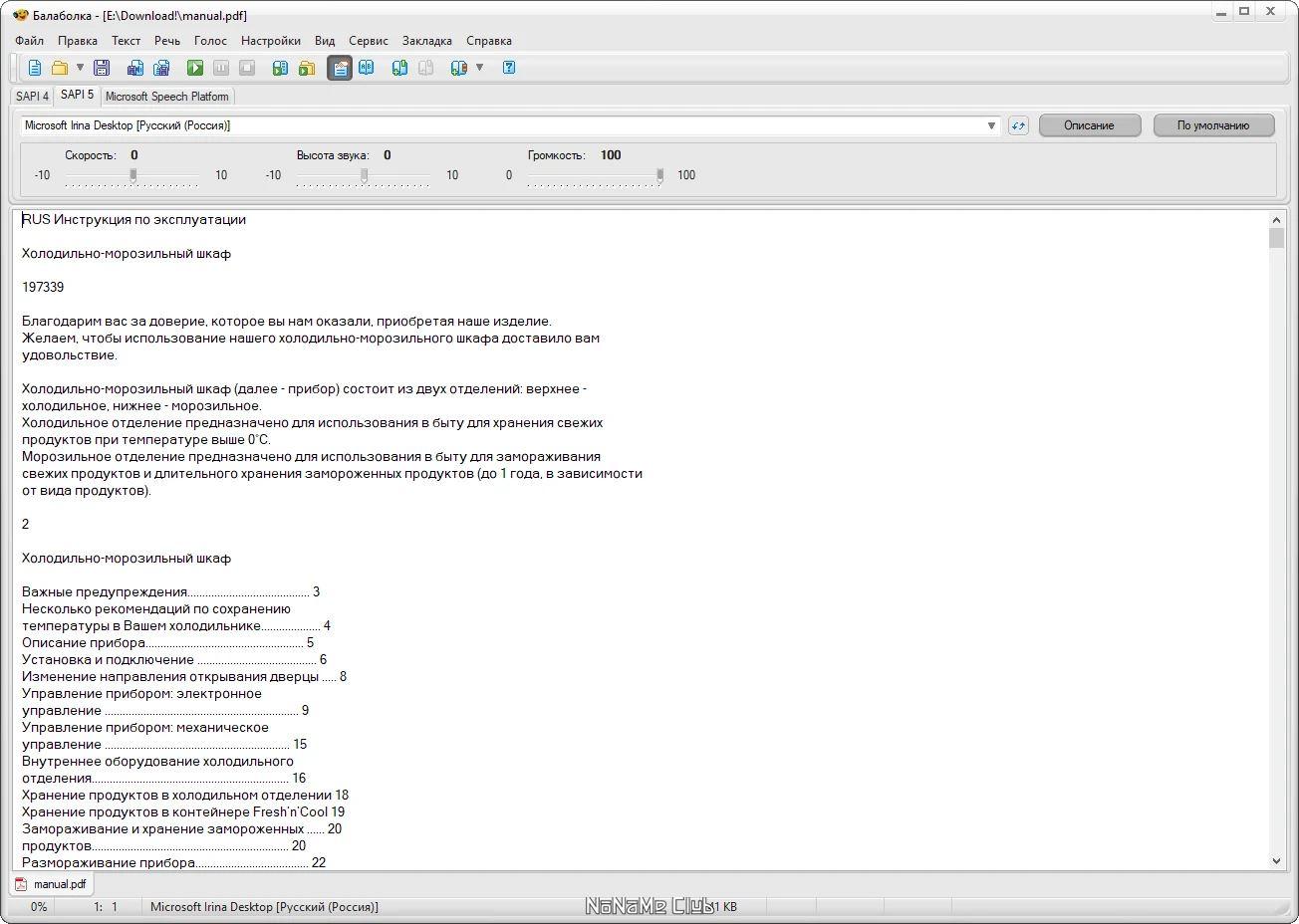Open the Голос menu
This screenshot has width=1299, height=924.
coord(210,41)
